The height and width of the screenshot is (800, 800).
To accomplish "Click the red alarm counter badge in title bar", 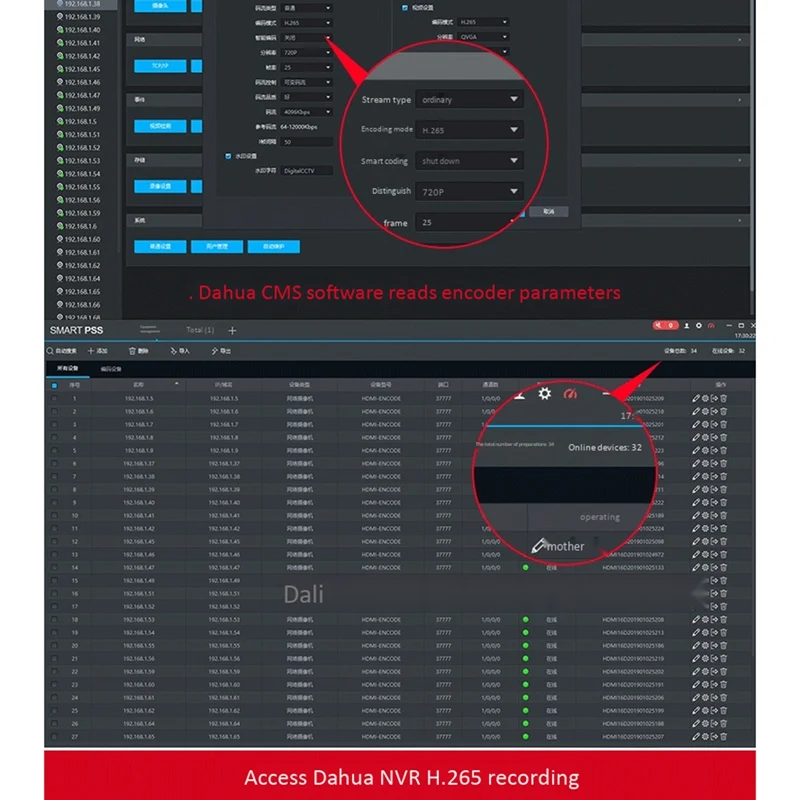I will click(x=665, y=326).
